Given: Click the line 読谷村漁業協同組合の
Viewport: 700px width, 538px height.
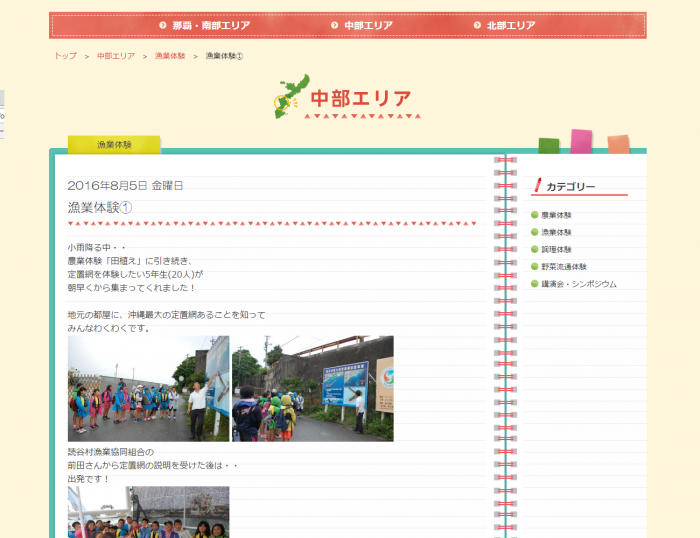Looking at the screenshot, I should (111, 452).
